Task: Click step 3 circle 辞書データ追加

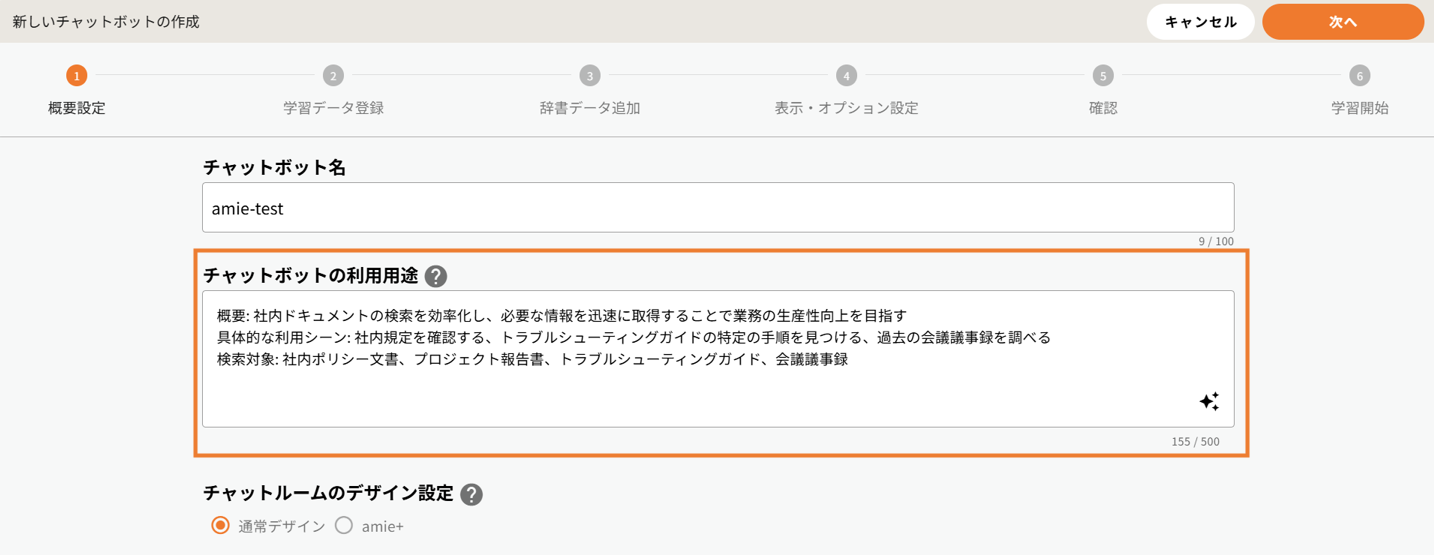Action: tap(590, 75)
